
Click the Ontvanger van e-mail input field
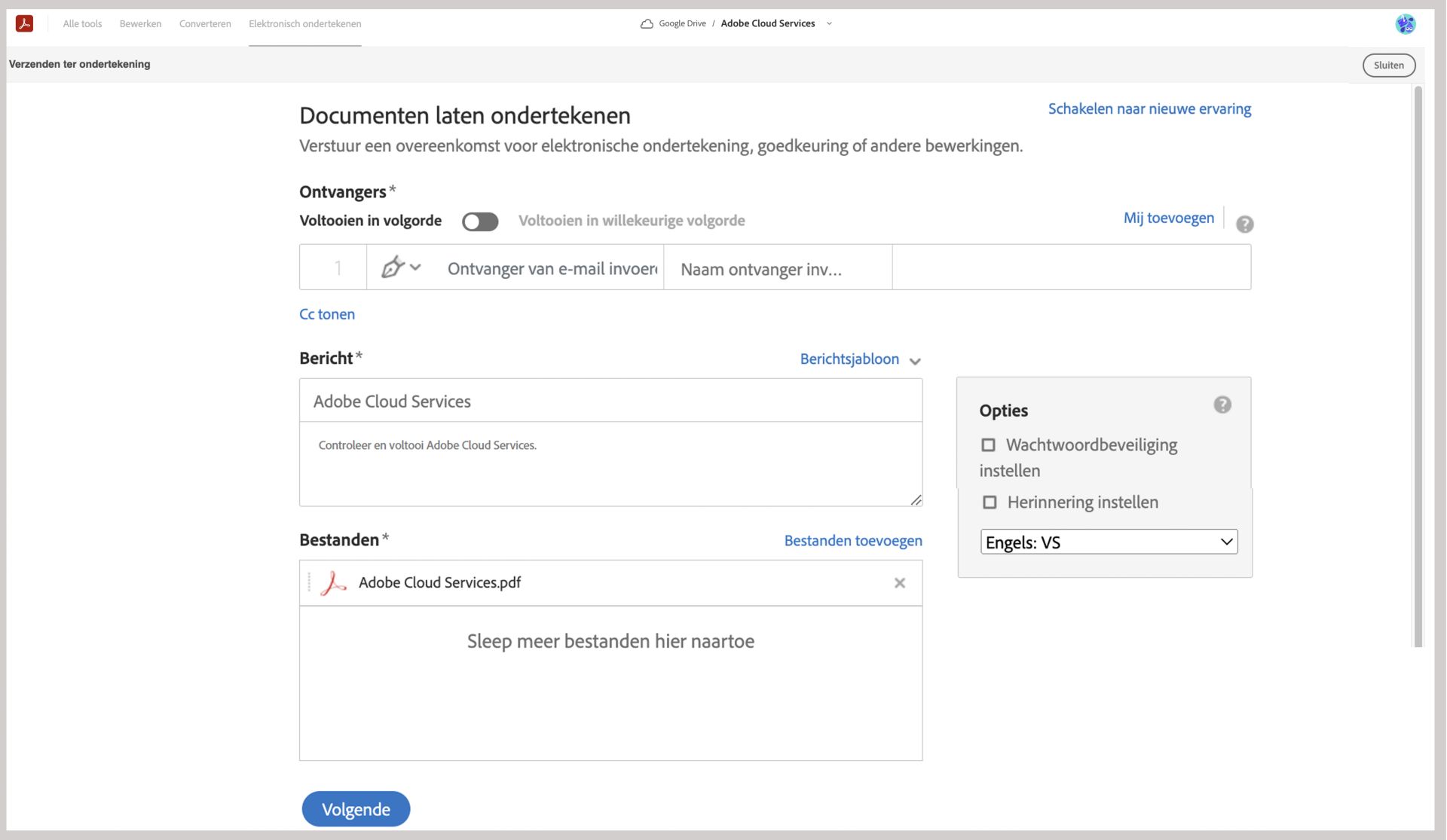pyautogui.click(x=555, y=268)
